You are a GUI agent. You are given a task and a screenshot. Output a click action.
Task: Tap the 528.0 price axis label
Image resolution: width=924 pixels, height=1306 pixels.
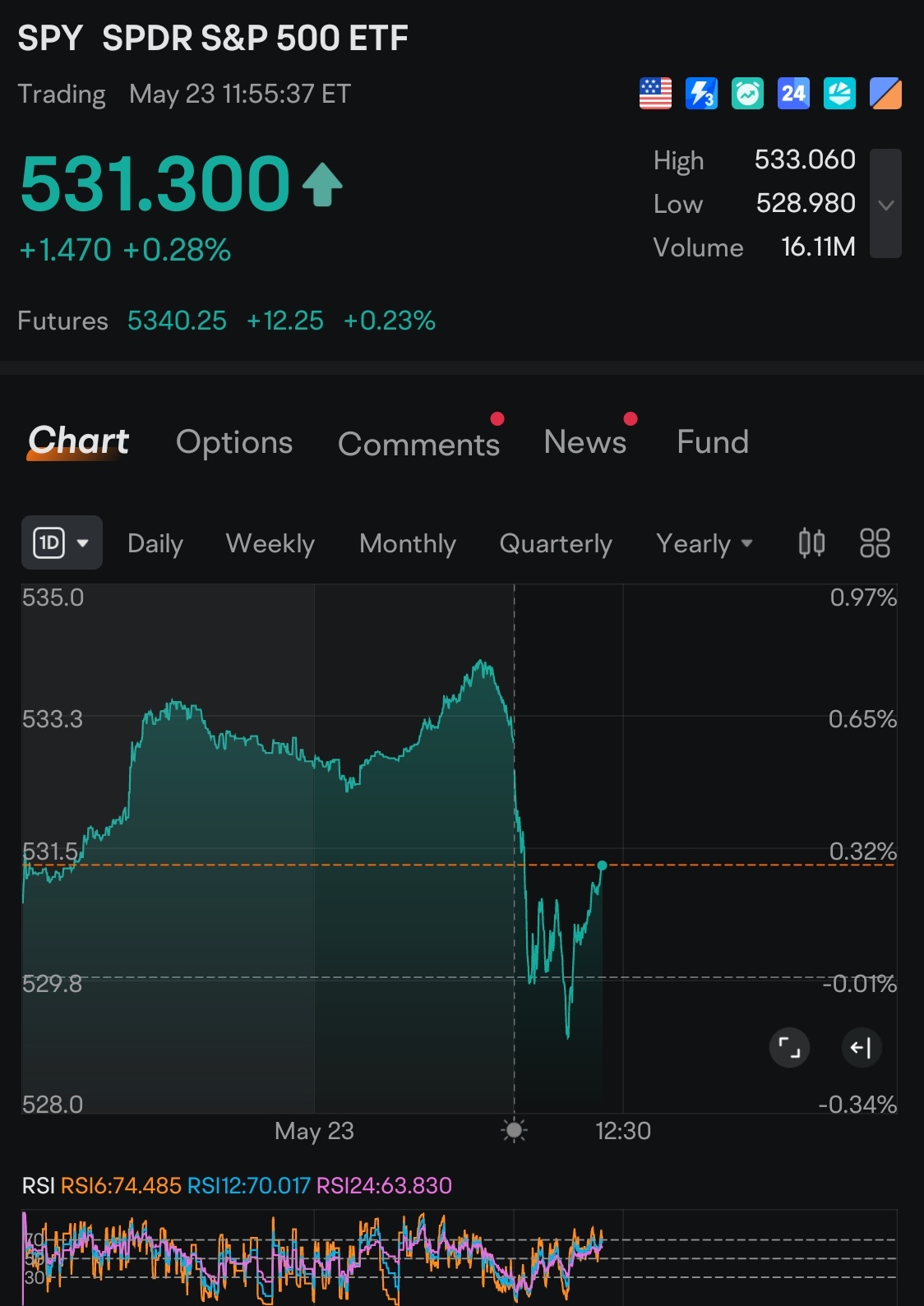(53, 1104)
